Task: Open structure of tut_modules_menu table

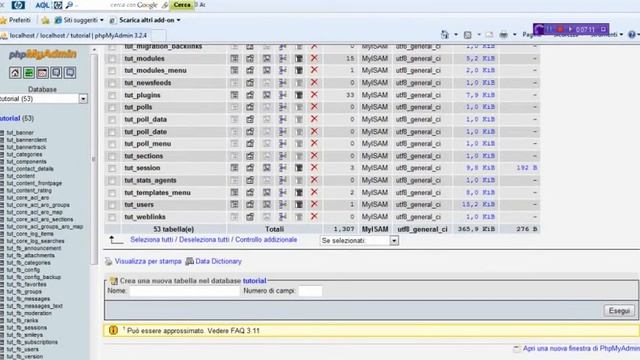Action: pyautogui.click(x=250, y=71)
